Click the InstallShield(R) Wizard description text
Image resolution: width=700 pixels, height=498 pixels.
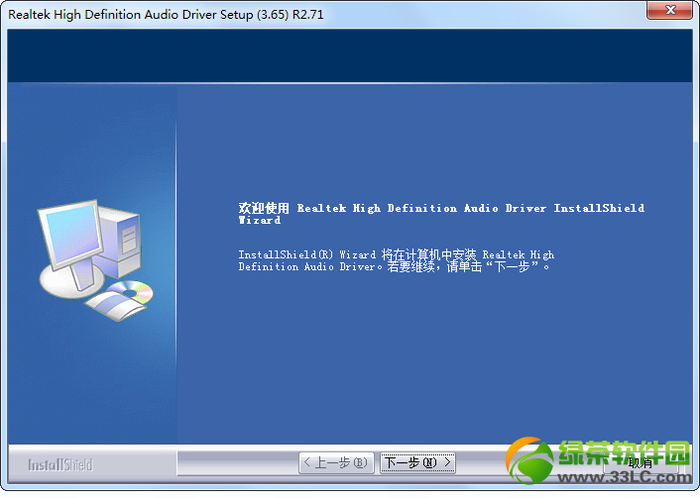(x=396, y=261)
